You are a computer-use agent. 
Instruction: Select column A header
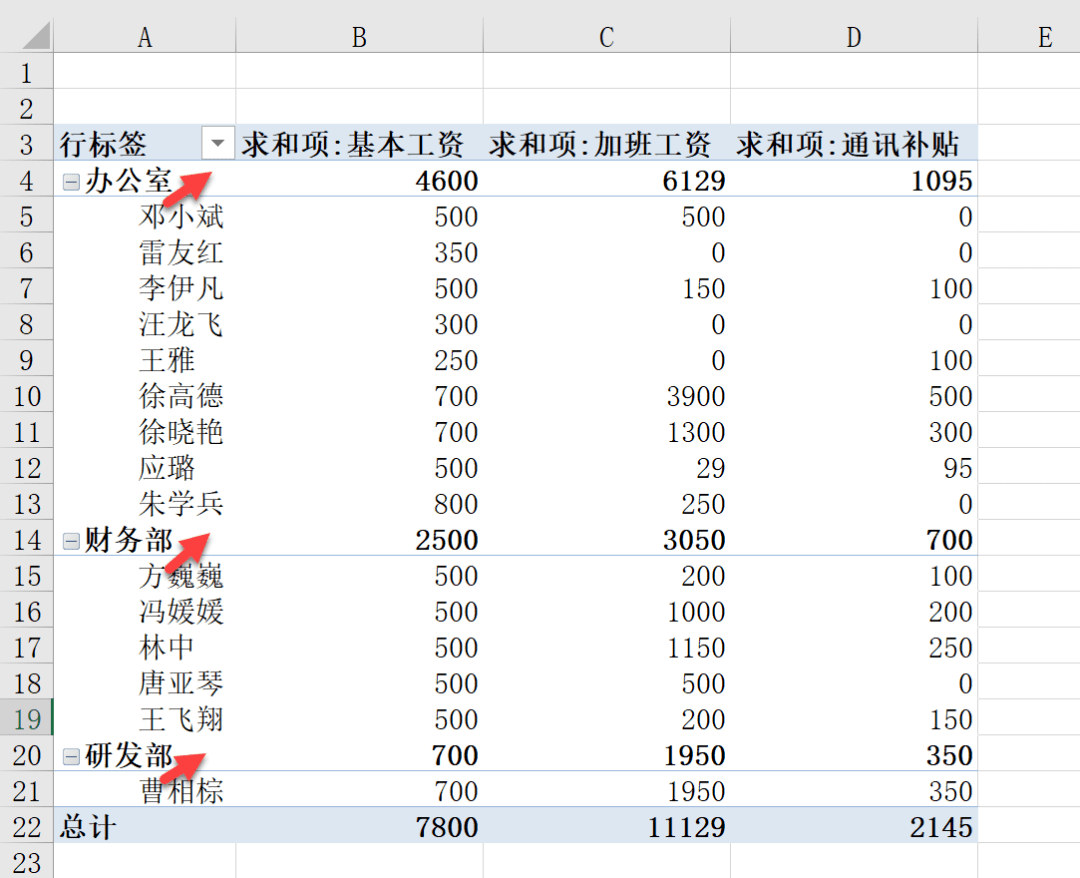(x=145, y=36)
